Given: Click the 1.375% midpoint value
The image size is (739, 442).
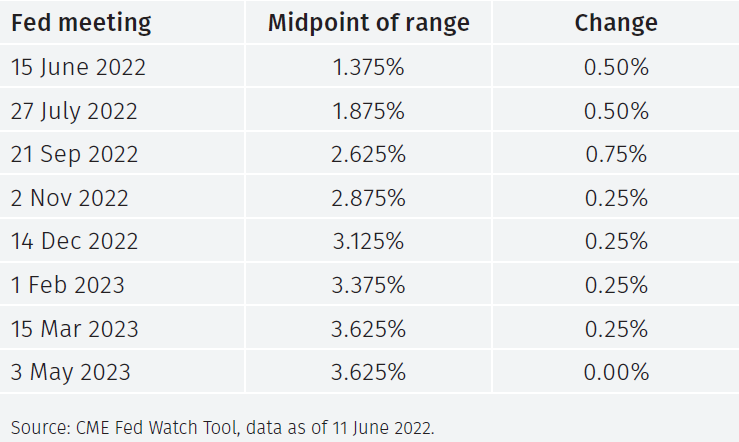Looking at the screenshot, I should coord(369,67).
